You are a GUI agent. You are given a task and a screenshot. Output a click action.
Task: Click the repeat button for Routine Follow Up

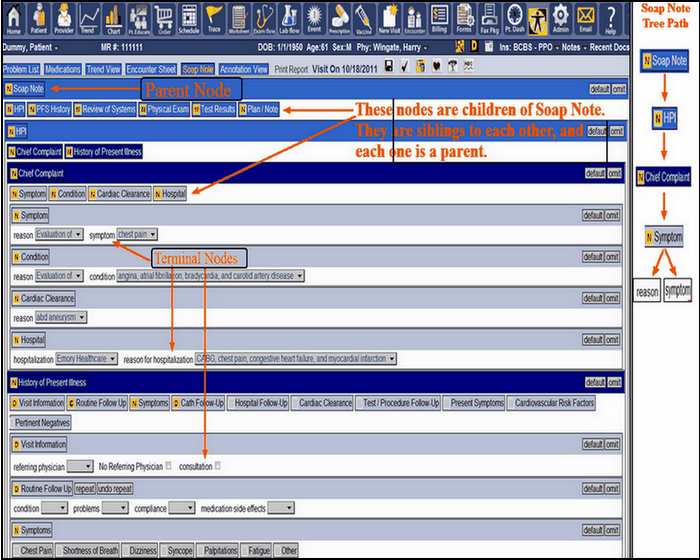[85, 489]
